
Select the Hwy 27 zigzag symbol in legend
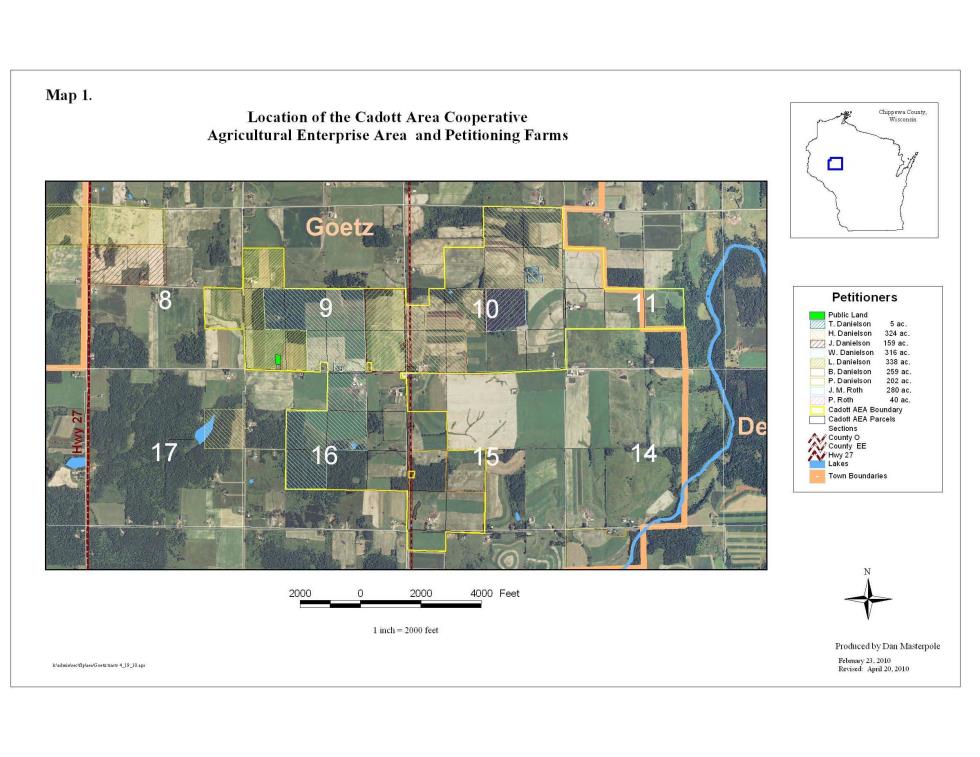click(816, 456)
